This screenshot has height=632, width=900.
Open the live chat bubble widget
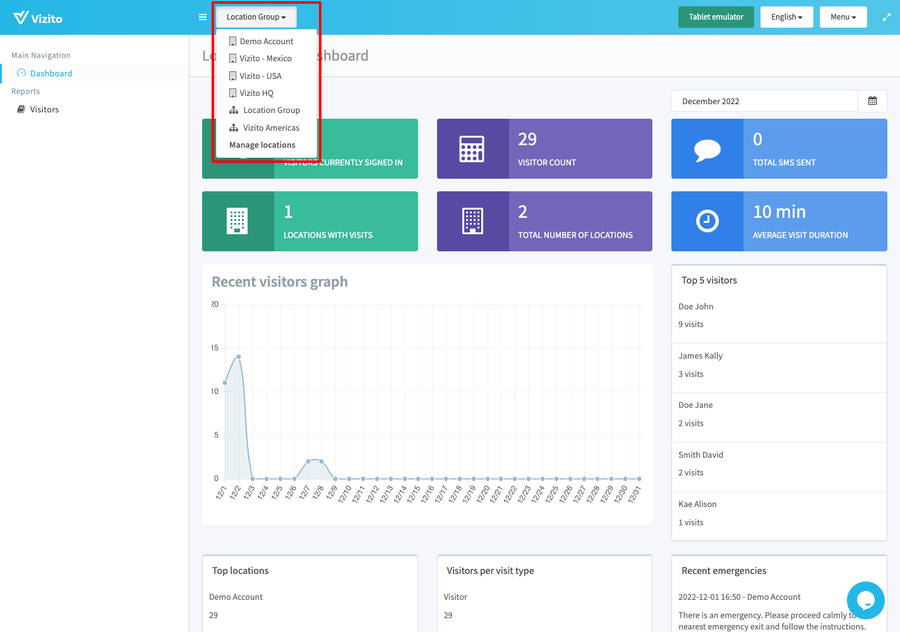(865, 600)
